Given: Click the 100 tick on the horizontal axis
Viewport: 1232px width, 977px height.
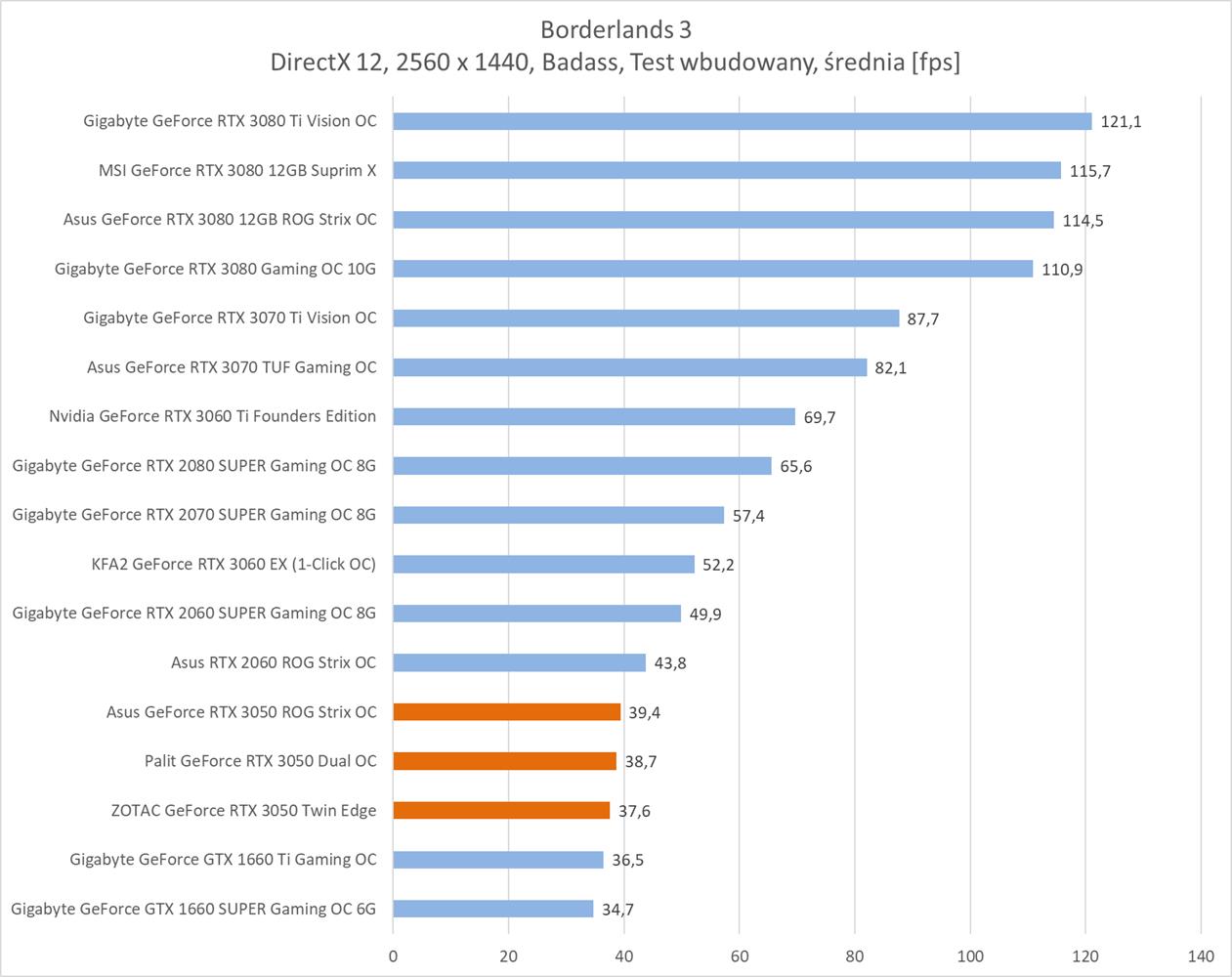Looking at the screenshot, I should click(970, 956).
